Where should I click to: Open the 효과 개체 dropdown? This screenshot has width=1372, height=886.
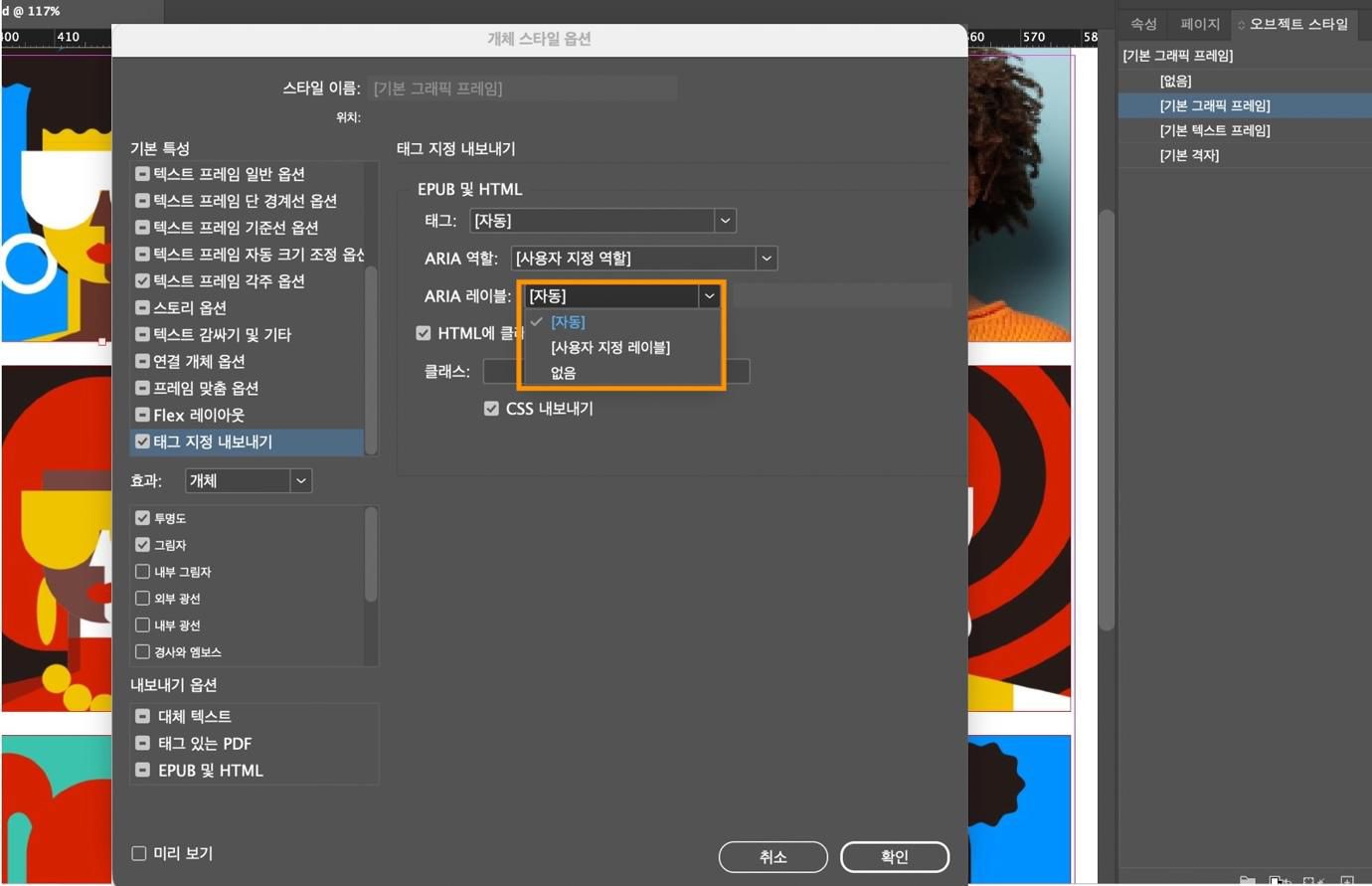pos(249,481)
